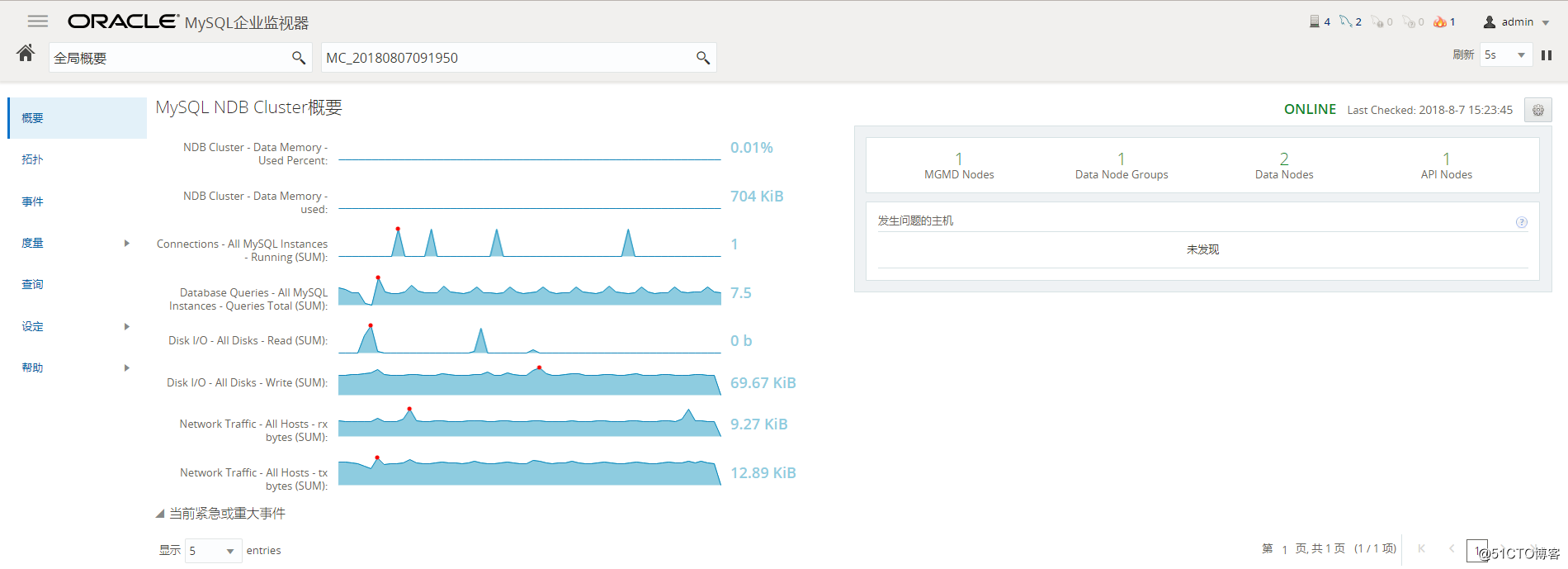The width and height of the screenshot is (1568, 569).
Task: Click the Last Checked timestamp text
Action: coord(1430,110)
